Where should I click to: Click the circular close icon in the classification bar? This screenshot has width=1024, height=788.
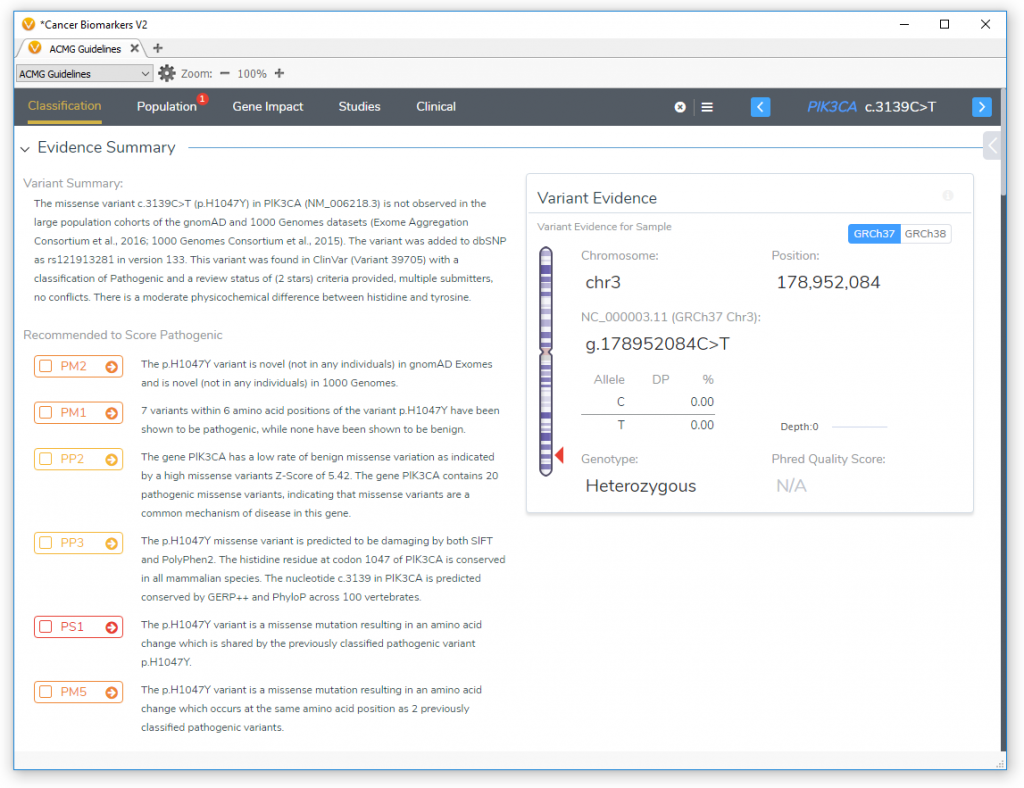tap(680, 107)
